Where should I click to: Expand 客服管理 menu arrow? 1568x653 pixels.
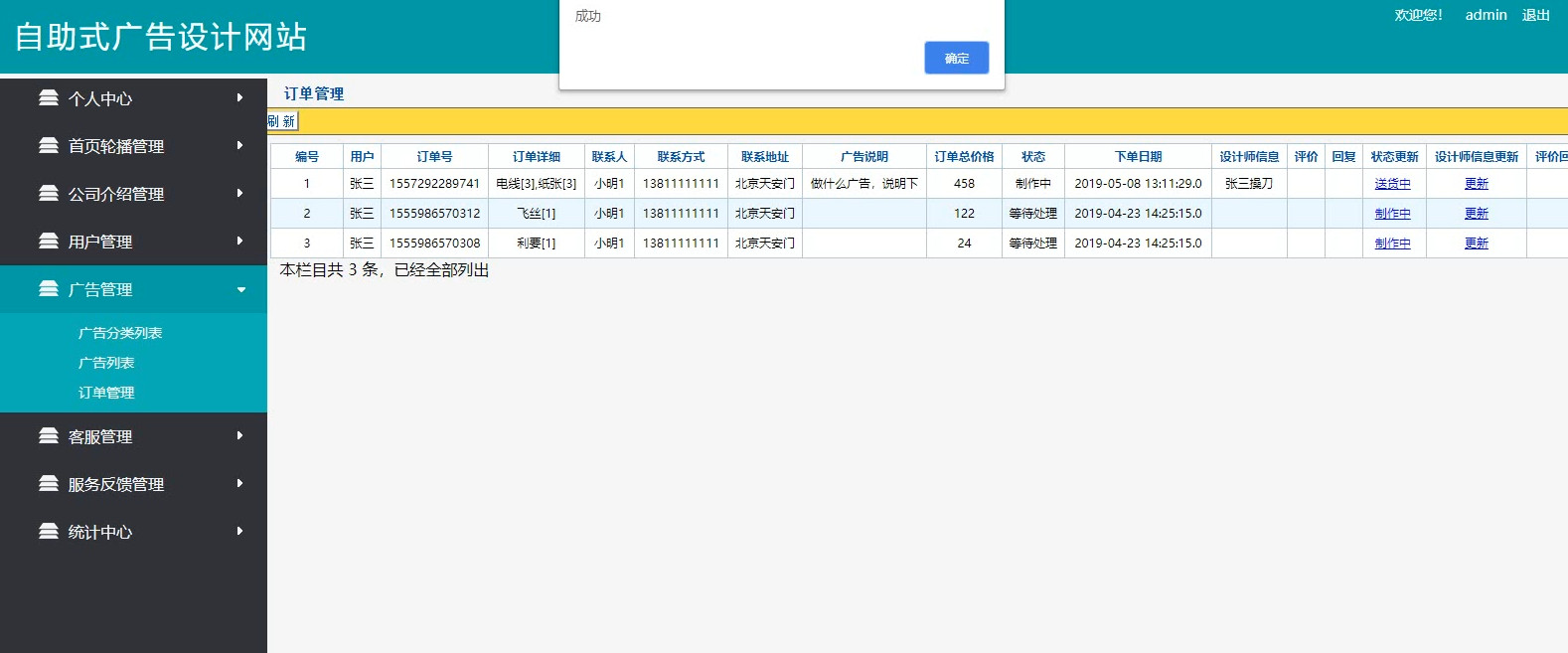coord(239,435)
